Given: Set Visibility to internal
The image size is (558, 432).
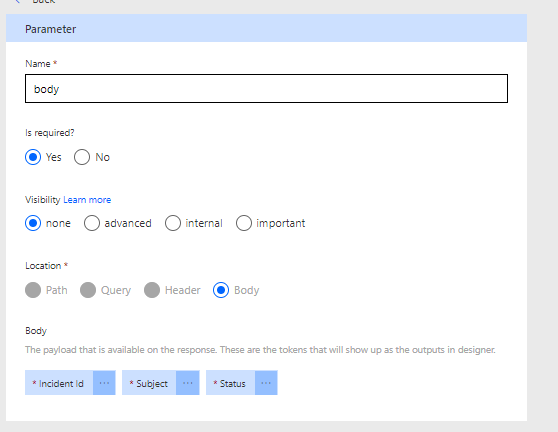Looking at the screenshot, I should pos(173,223).
